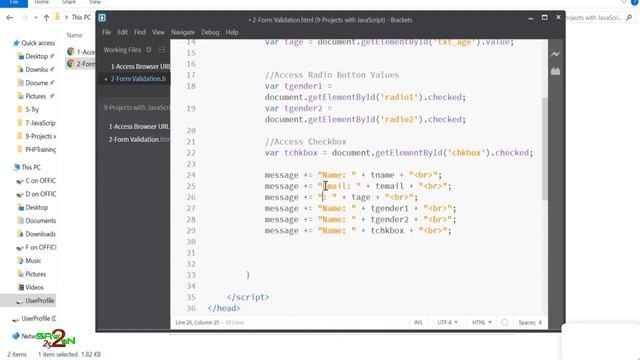Toggle INS insert mode in status bar
The height and width of the screenshot is (360, 640).
click(418, 322)
